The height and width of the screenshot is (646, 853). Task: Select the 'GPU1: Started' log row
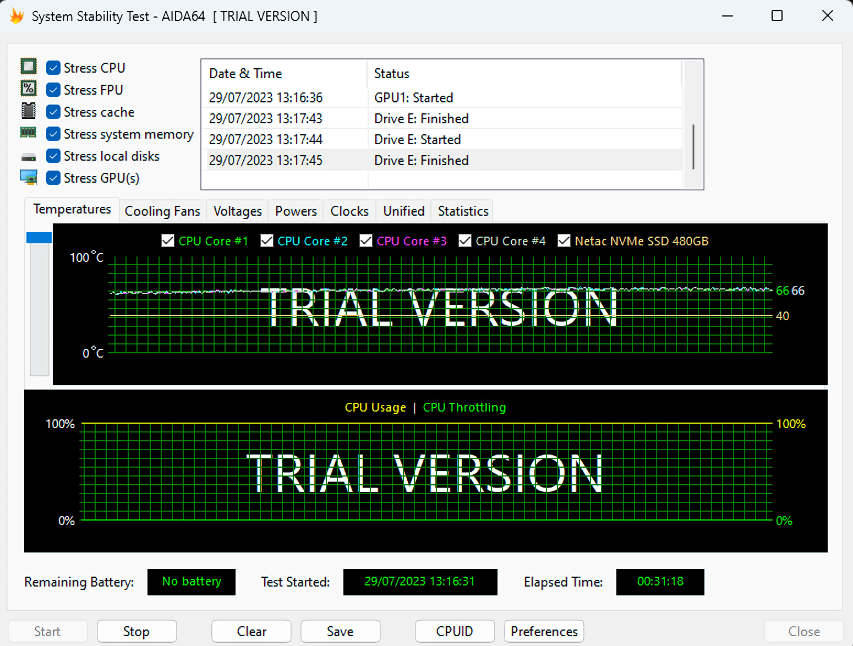[443, 97]
